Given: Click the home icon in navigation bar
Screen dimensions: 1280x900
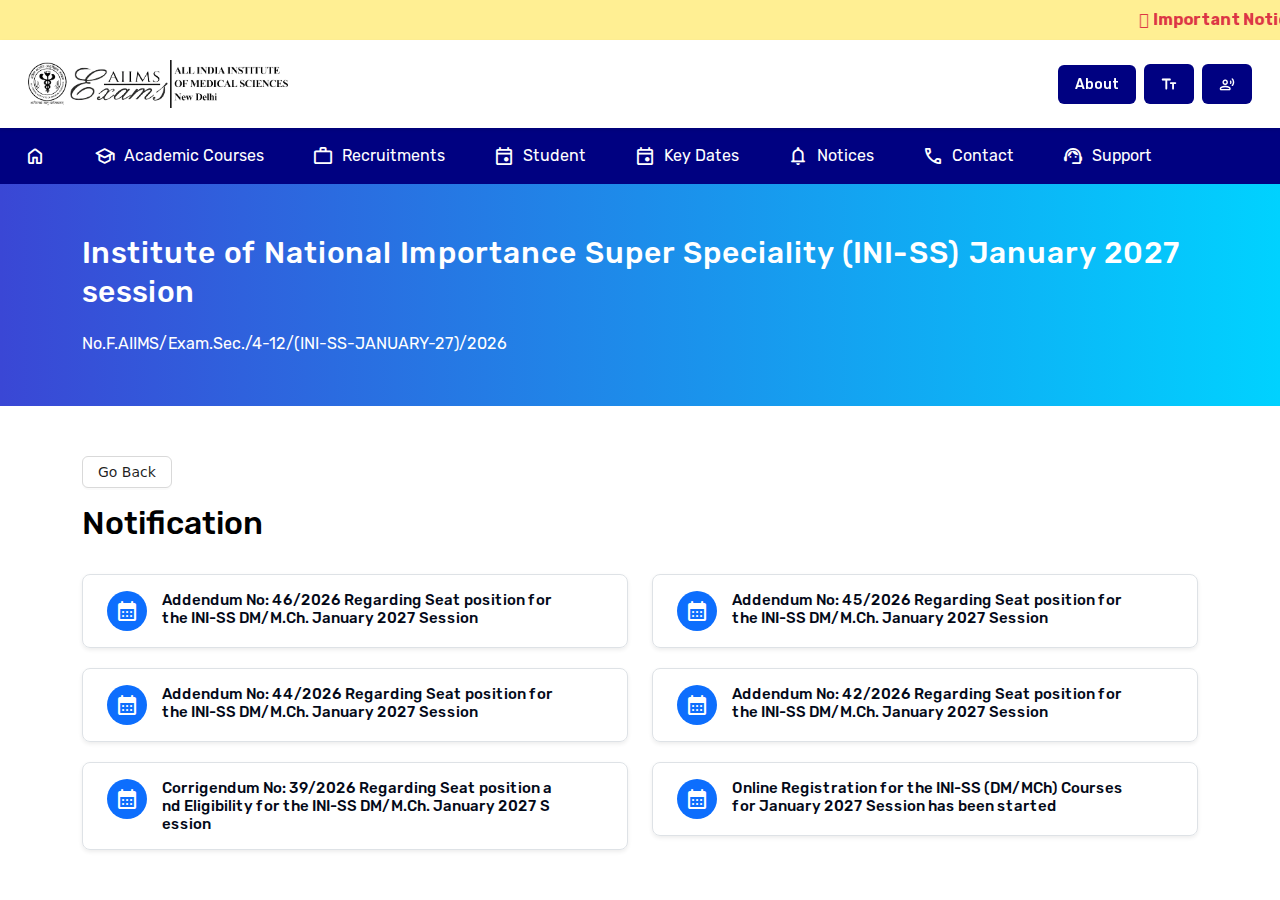Looking at the screenshot, I should pyautogui.click(x=35, y=156).
